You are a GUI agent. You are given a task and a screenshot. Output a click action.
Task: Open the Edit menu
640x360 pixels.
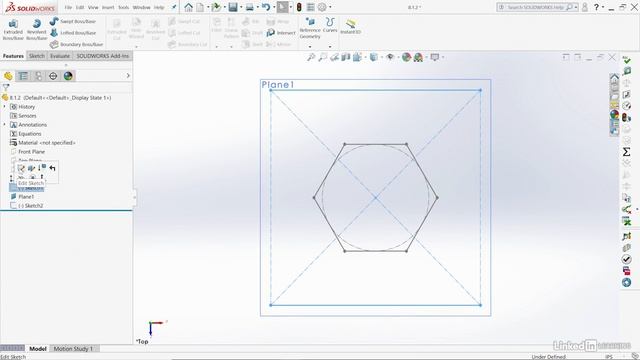[x=80, y=7]
